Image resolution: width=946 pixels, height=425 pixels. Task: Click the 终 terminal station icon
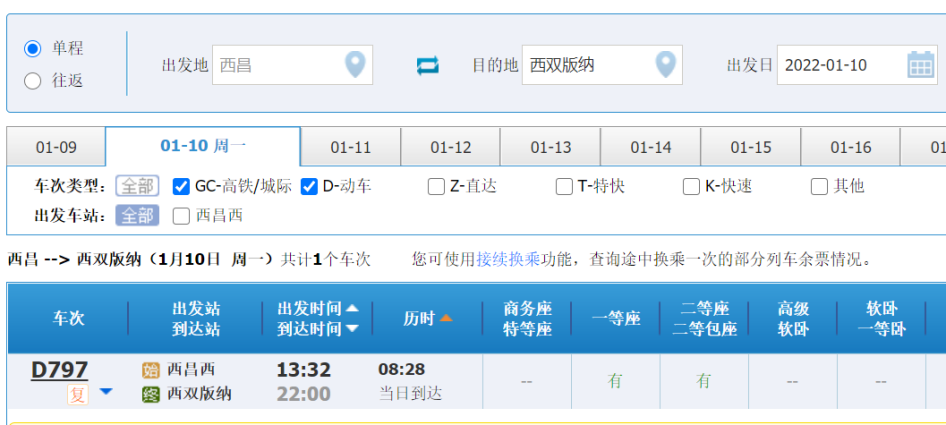(151, 394)
